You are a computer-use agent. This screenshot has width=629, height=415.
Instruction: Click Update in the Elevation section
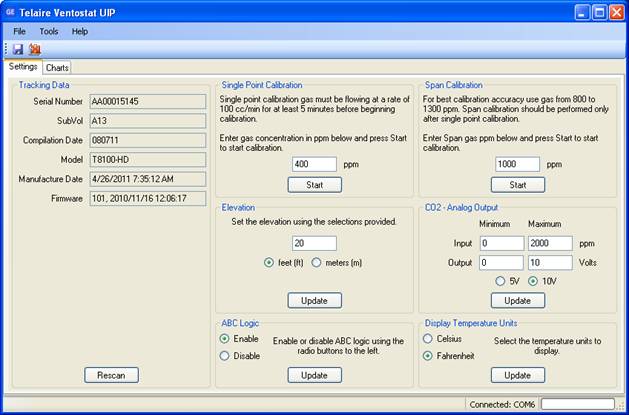coord(315,300)
